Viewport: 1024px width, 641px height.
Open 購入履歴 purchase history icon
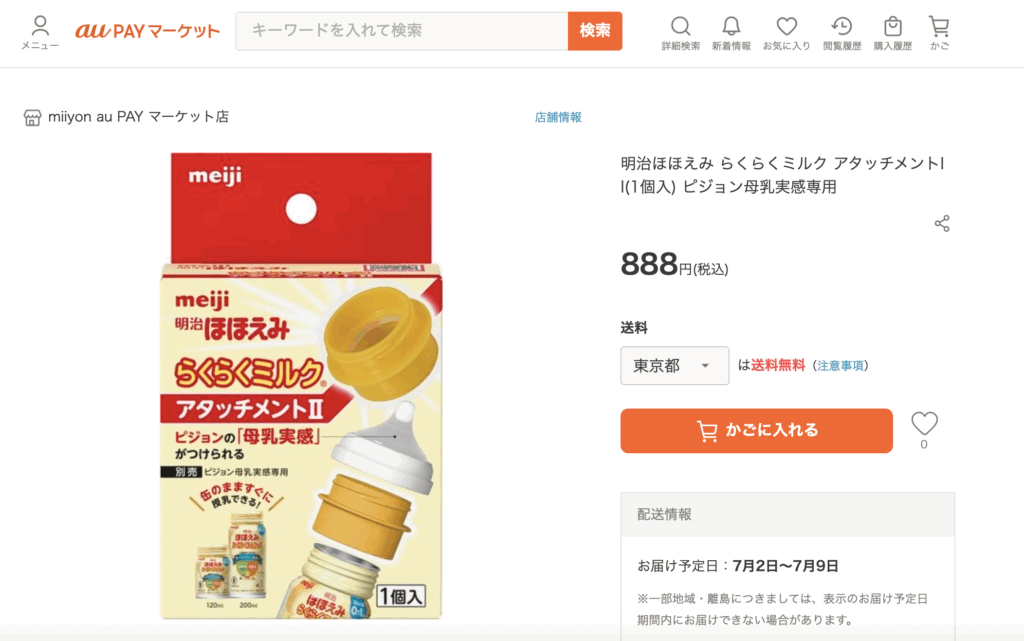coord(892,32)
